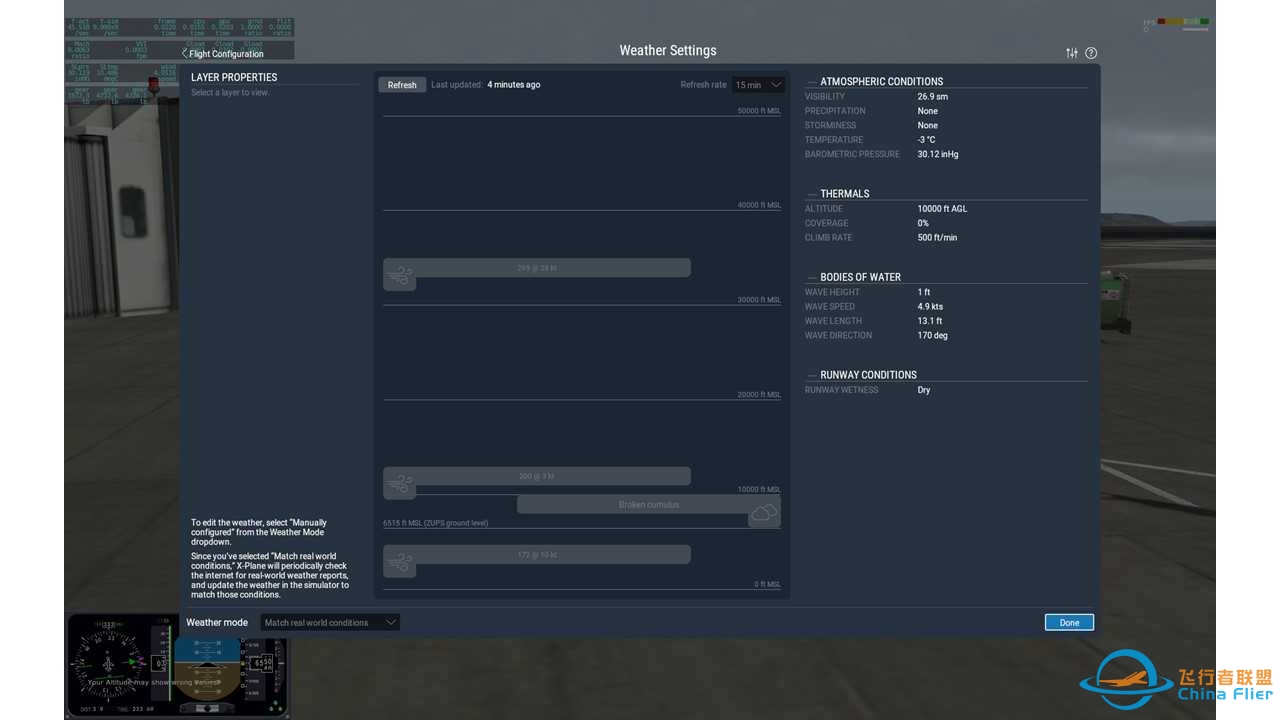Go back to Flight Configuration
1280x720 pixels.
(x=222, y=54)
